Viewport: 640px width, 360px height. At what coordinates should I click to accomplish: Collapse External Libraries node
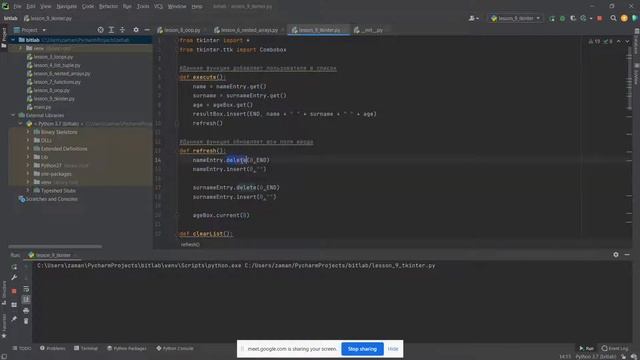coord(13,116)
